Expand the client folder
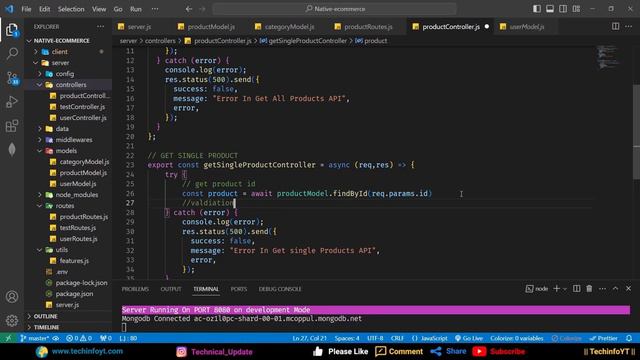The image size is (640, 360). 36,52
